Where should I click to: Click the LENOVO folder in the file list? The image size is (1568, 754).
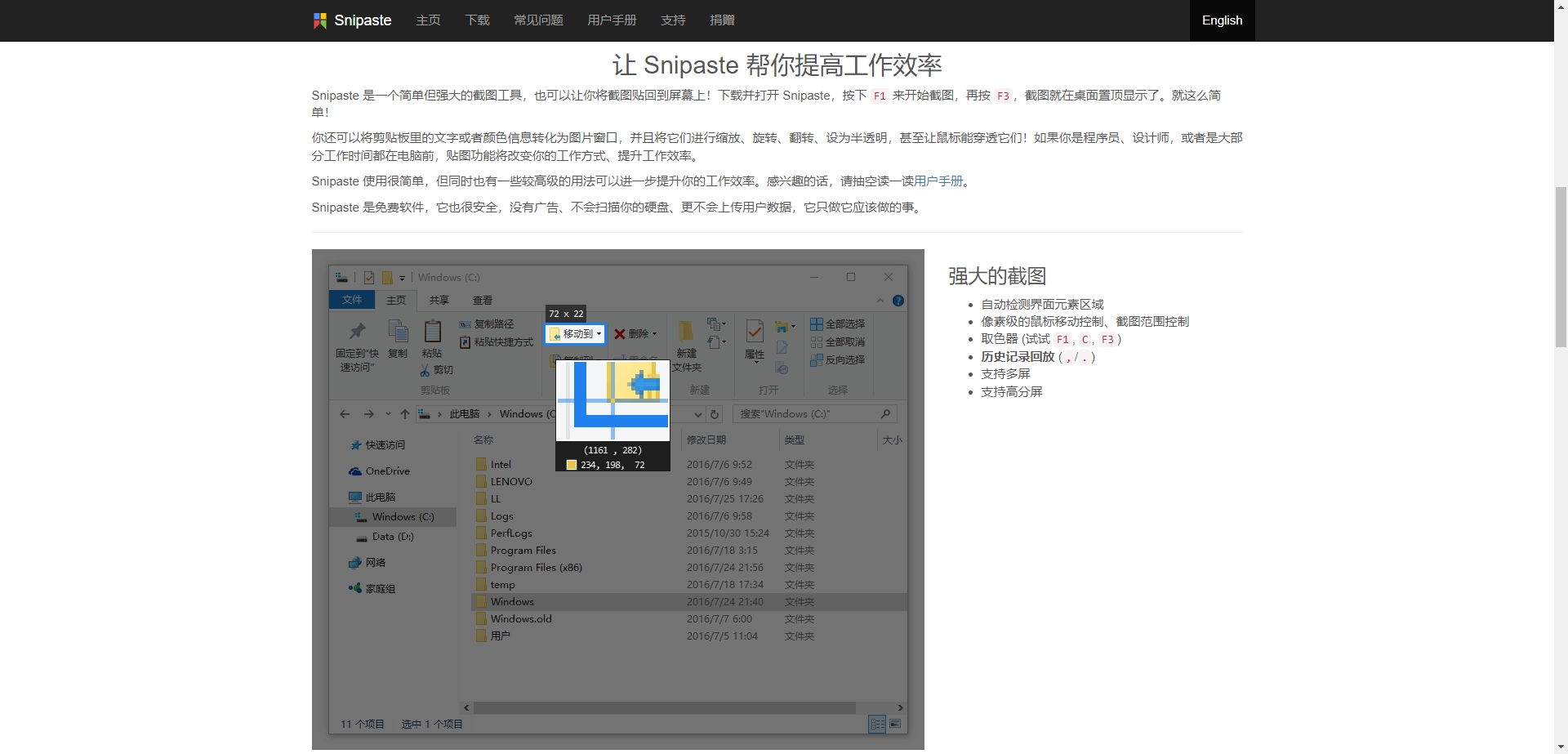pos(504,482)
